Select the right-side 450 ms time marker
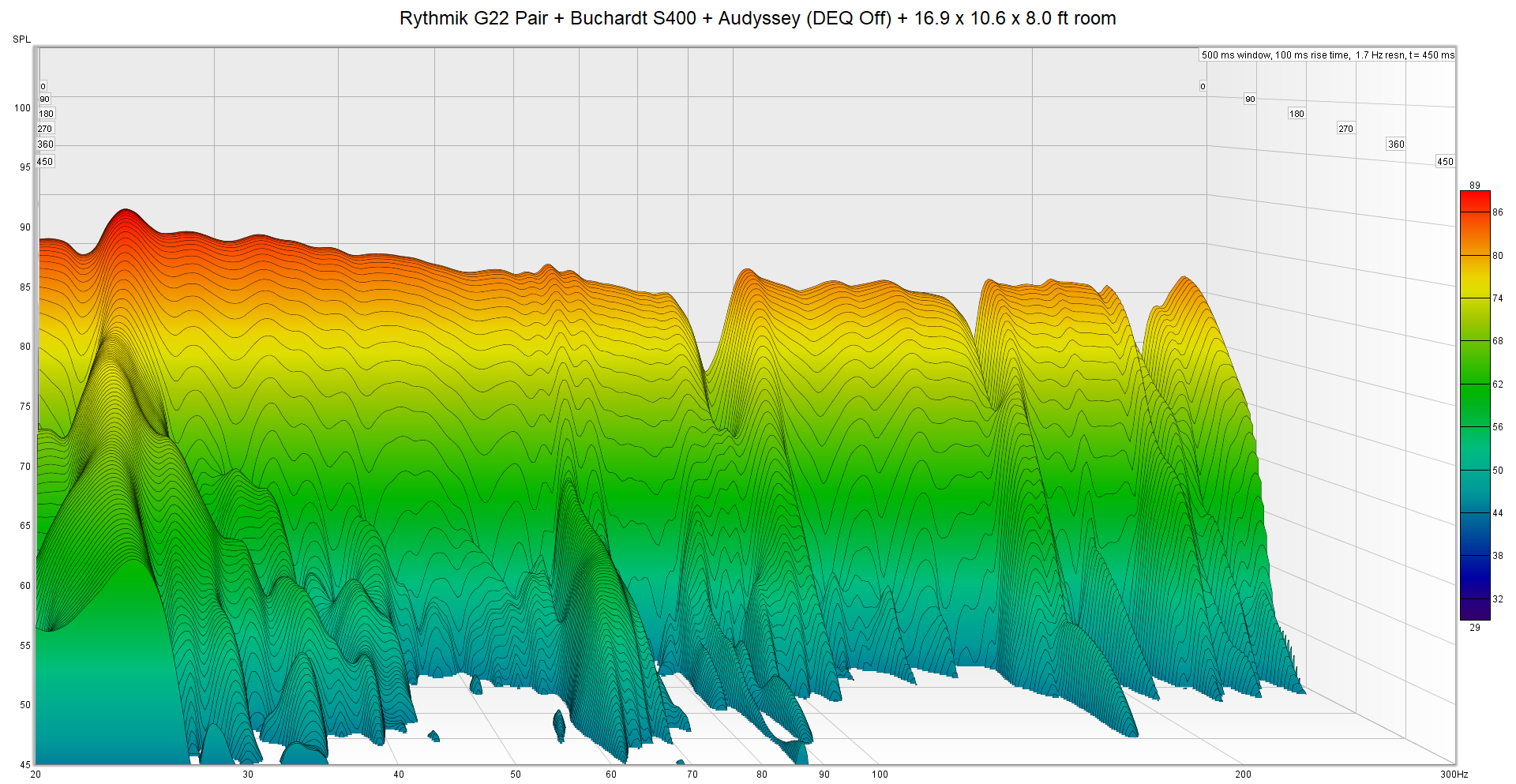Viewport: 1516px width, 784px height. [1445, 162]
